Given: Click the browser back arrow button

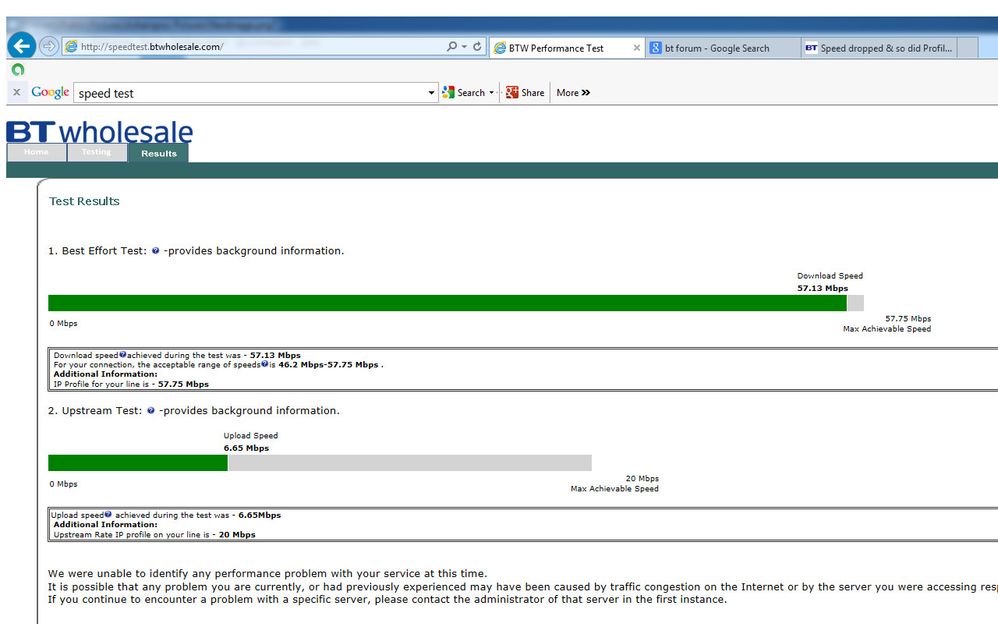Looking at the screenshot, I should [x=22, y=46].
